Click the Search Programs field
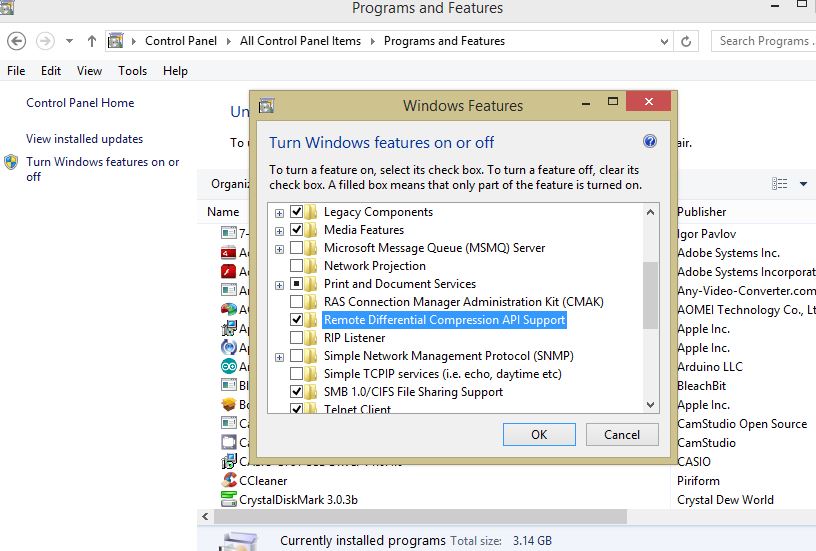 [x=763, y=41]
